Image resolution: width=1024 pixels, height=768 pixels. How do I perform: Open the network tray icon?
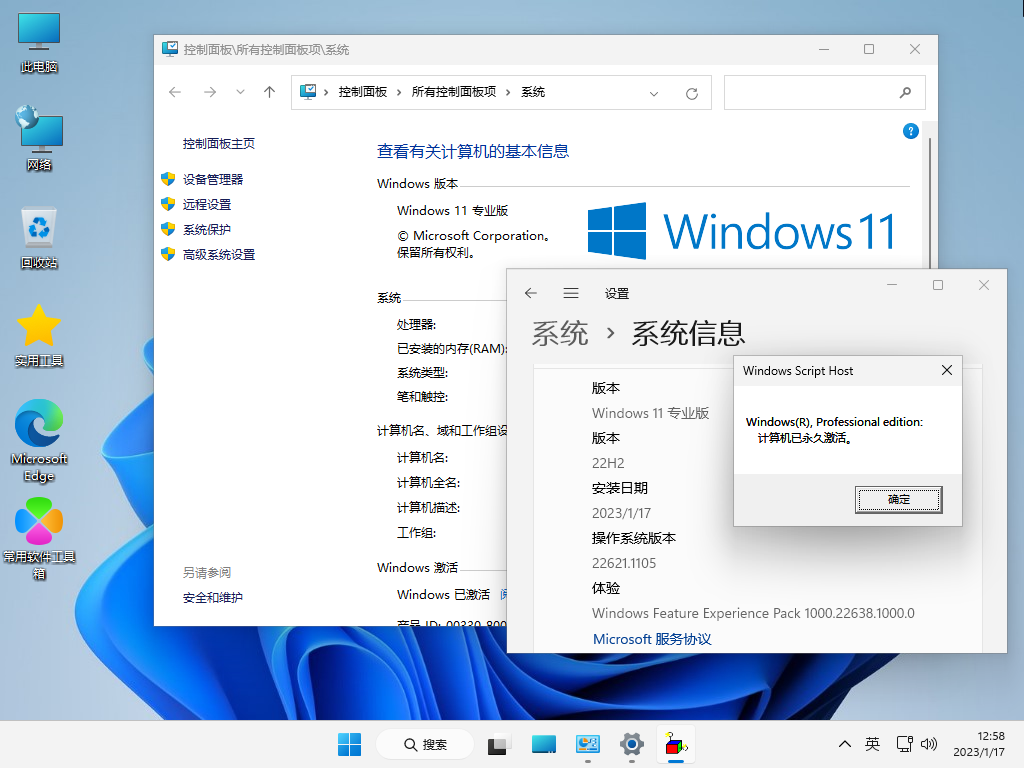tap(904, 744)
